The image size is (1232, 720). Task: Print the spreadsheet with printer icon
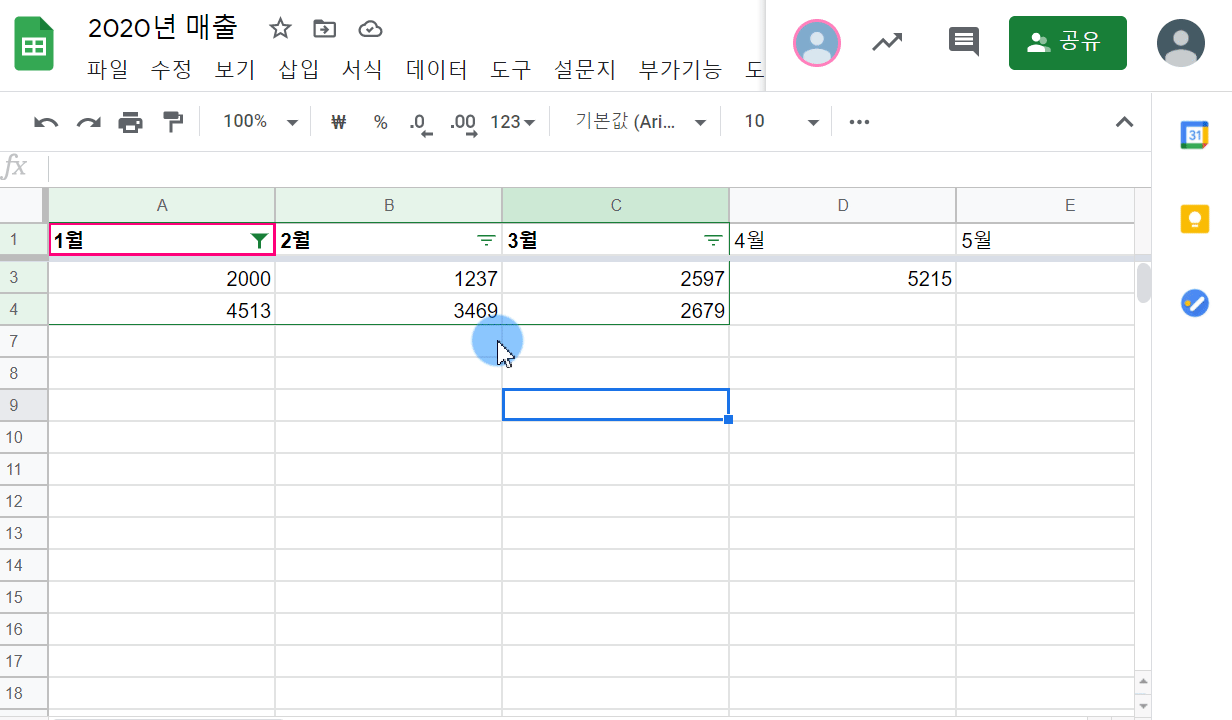coord(131,122)
